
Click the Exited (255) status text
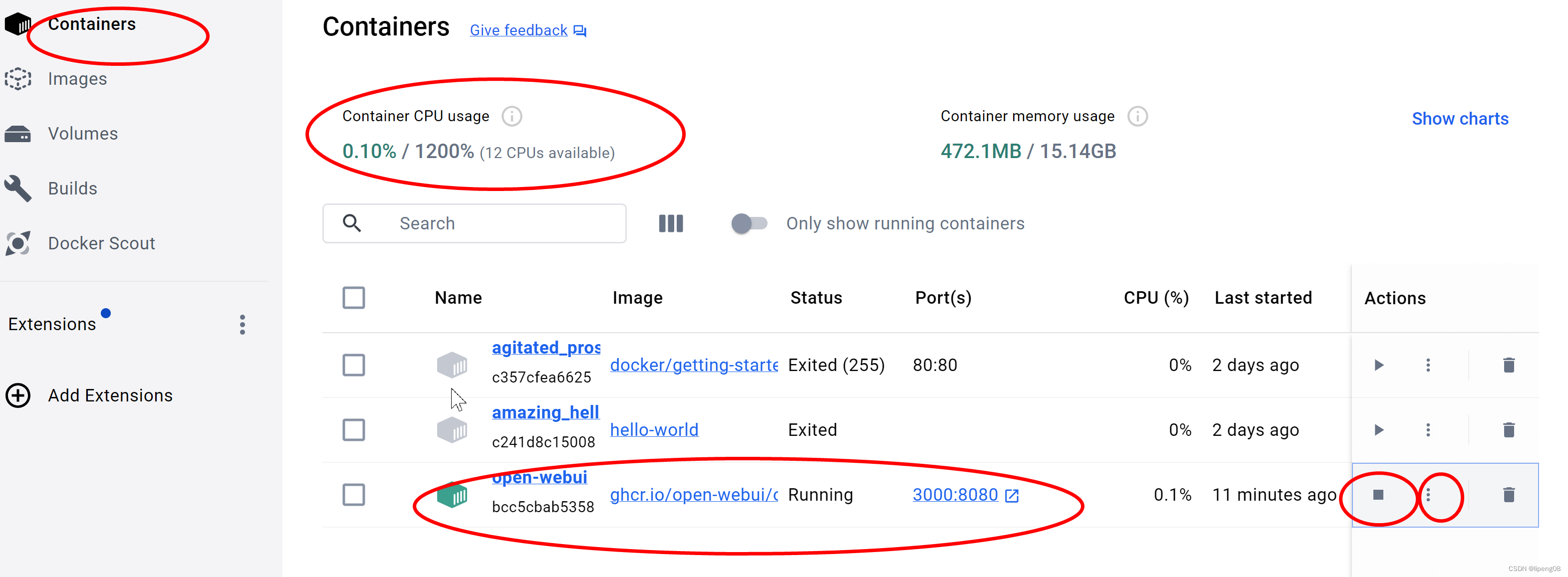coord(836,366)
